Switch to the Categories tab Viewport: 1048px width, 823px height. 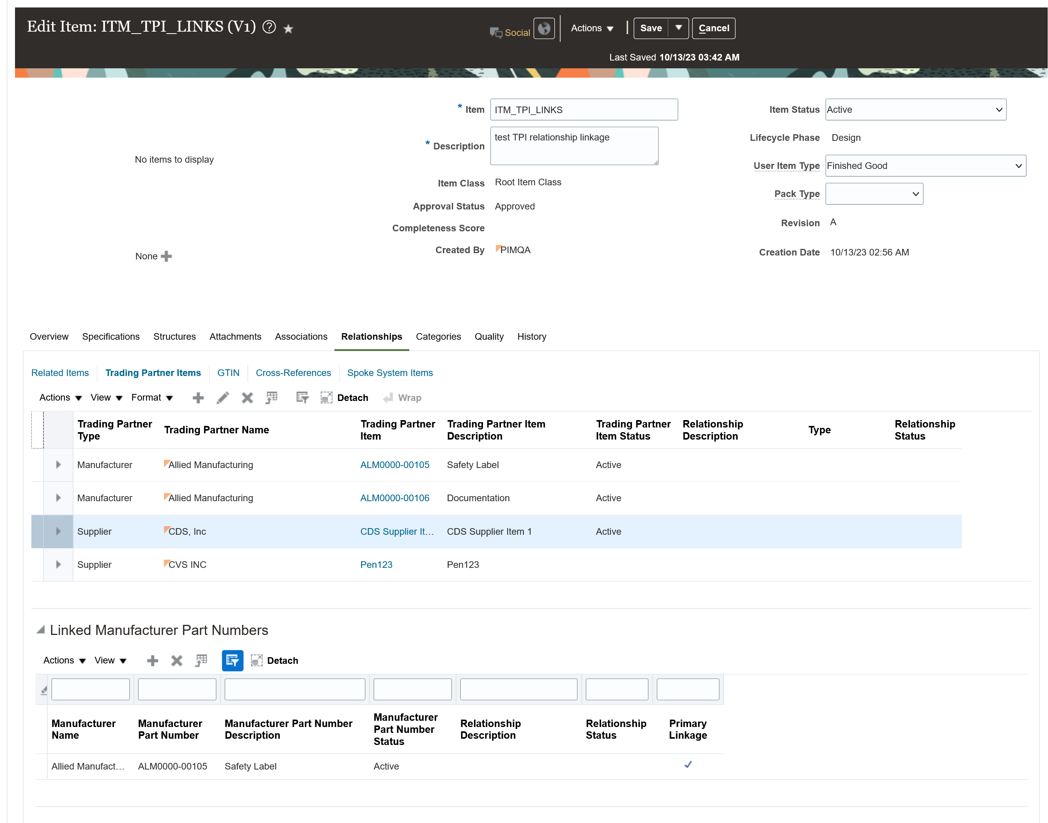[438, 337]
